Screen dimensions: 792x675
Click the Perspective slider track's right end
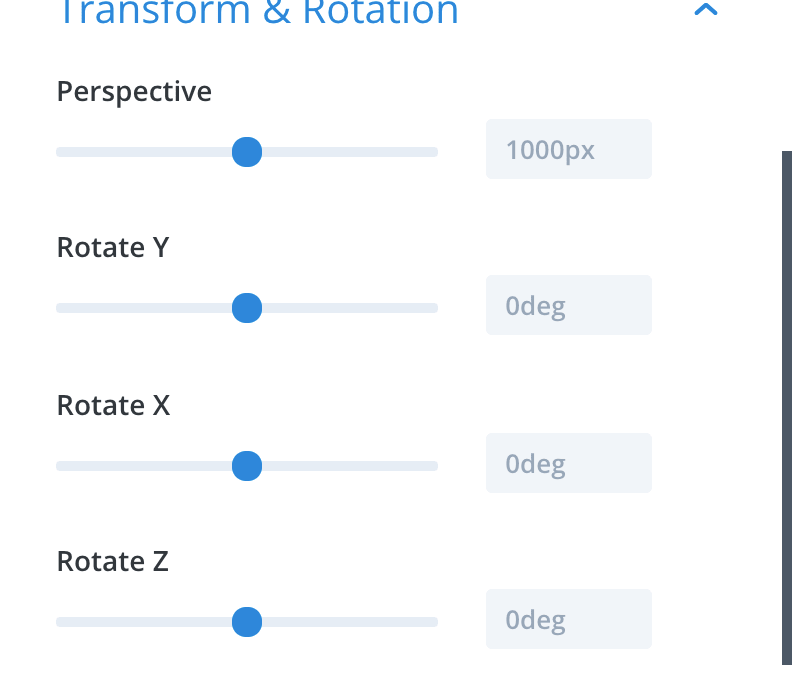tap(432, 152)
